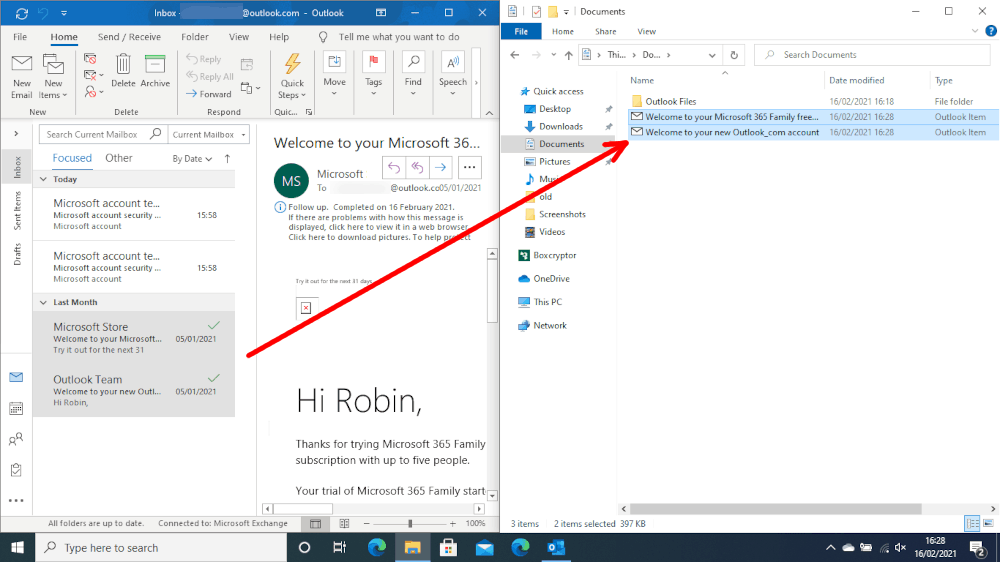Open the Junk mail dropdown

(93, 92)
